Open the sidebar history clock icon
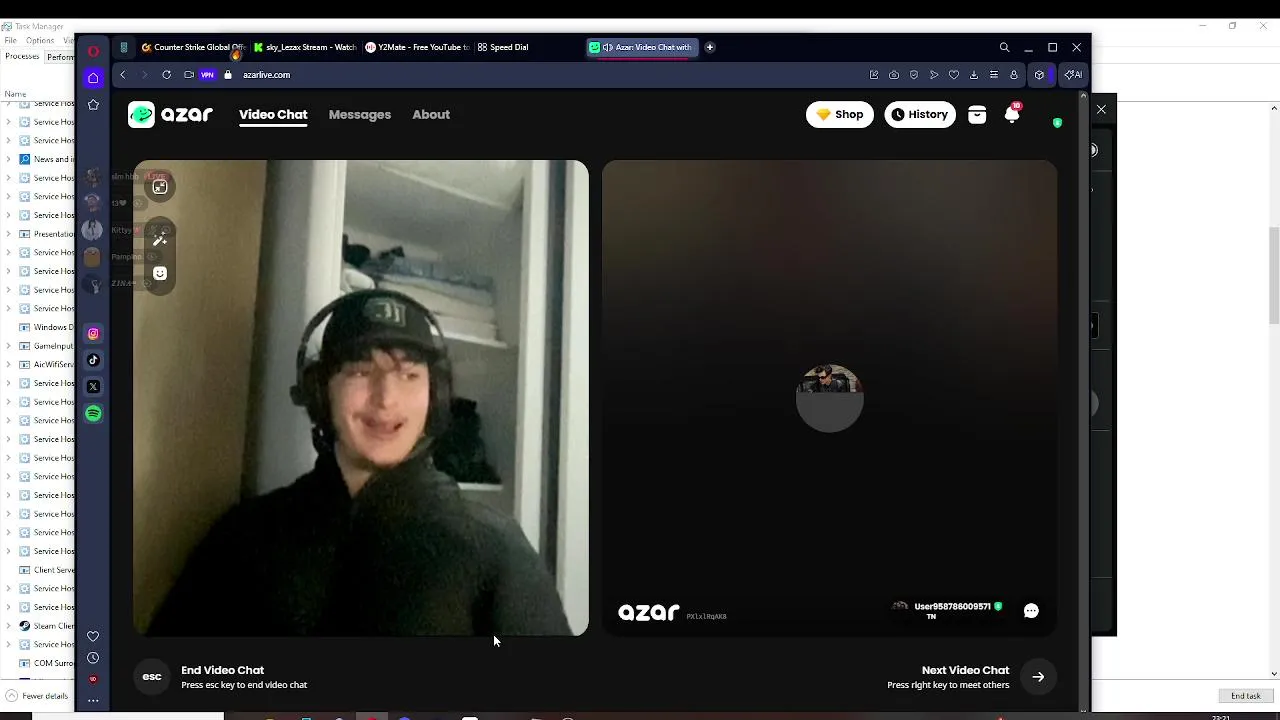This screenshot has width=1280, height=720. pyautogui.click(x=93, y=658)
